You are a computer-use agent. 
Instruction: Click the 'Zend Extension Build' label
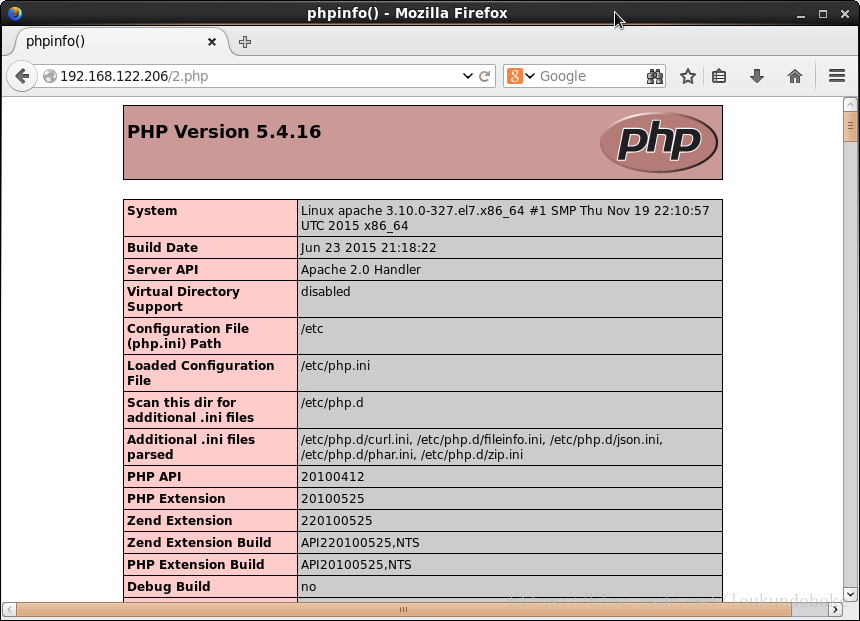(x=199, y=543)
